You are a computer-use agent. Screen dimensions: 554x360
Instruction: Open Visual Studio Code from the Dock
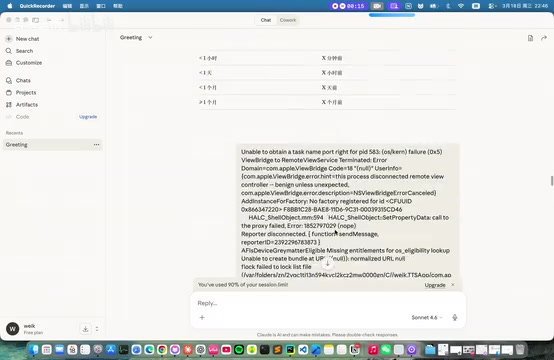point(303,350)
